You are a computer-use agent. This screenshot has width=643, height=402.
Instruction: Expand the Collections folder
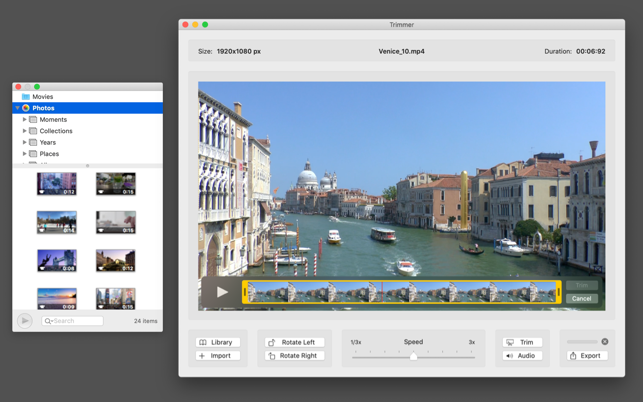pyautogui.click(x=25, y=131)
